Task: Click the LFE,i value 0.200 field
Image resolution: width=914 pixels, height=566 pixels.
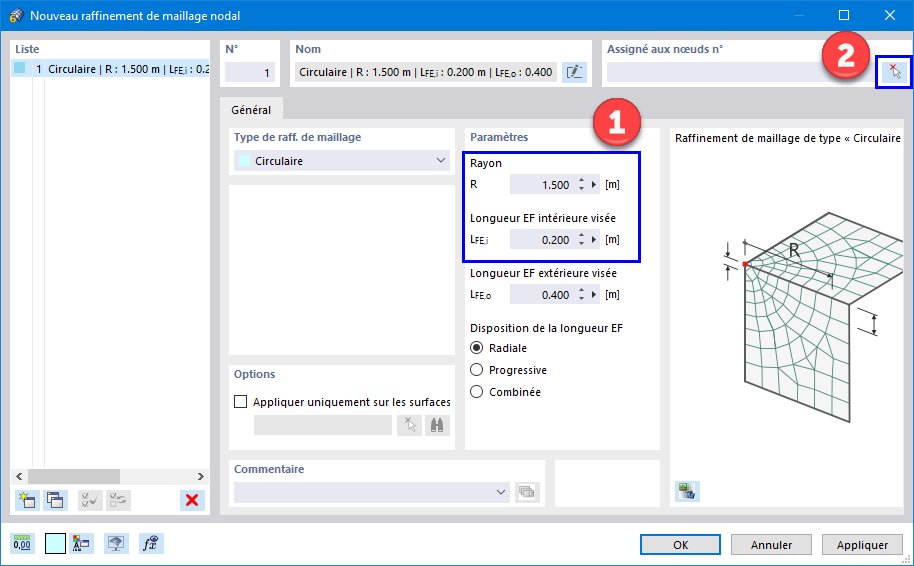Action: pos(543,240)
